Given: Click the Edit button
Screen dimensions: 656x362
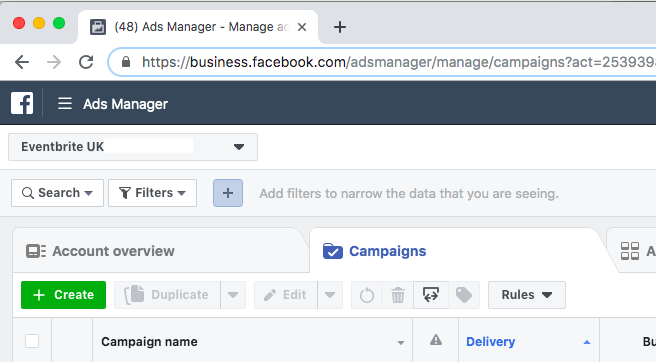Looking at the screenshot, I should [286, 295].
